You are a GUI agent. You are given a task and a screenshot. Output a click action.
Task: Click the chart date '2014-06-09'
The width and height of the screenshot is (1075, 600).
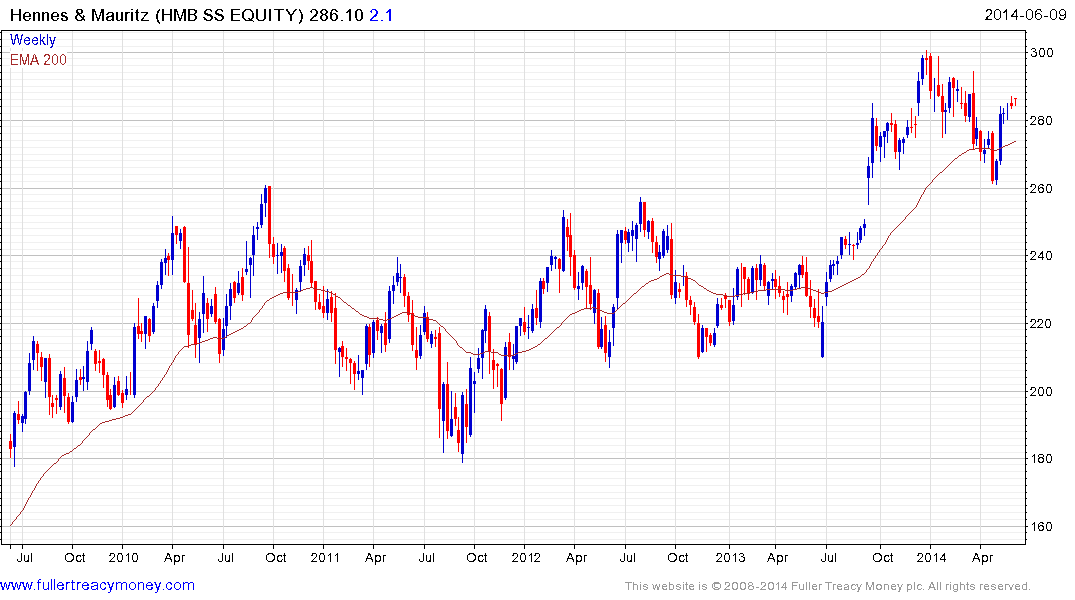tap(1025, 15)
